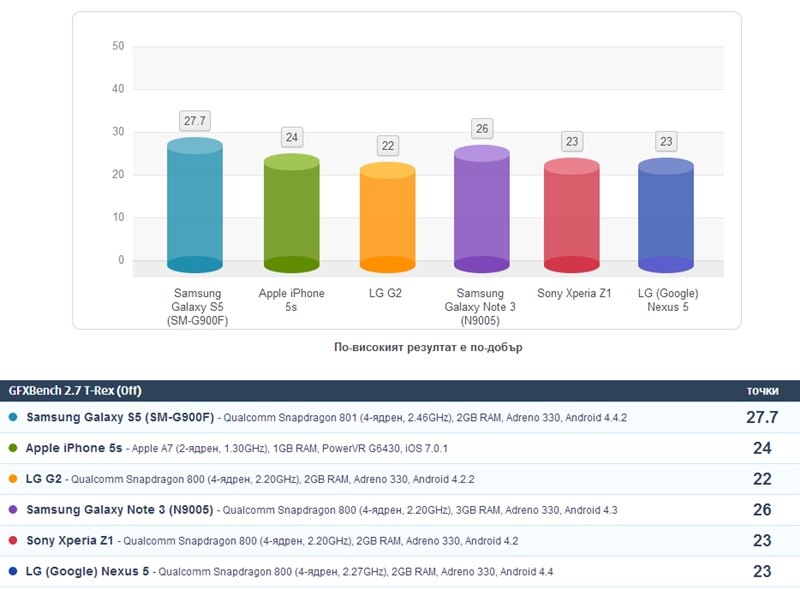The image size is (800, 589).
Task: Select the purple Galaxy Note 3 bar
Action: click(482, 209)
